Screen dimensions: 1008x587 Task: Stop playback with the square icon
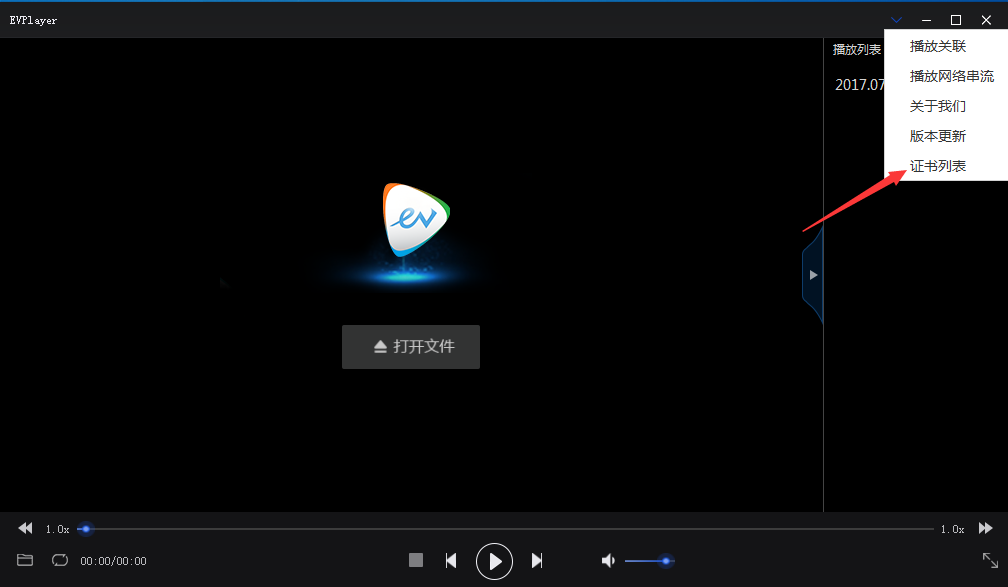[x=416, y=560]
